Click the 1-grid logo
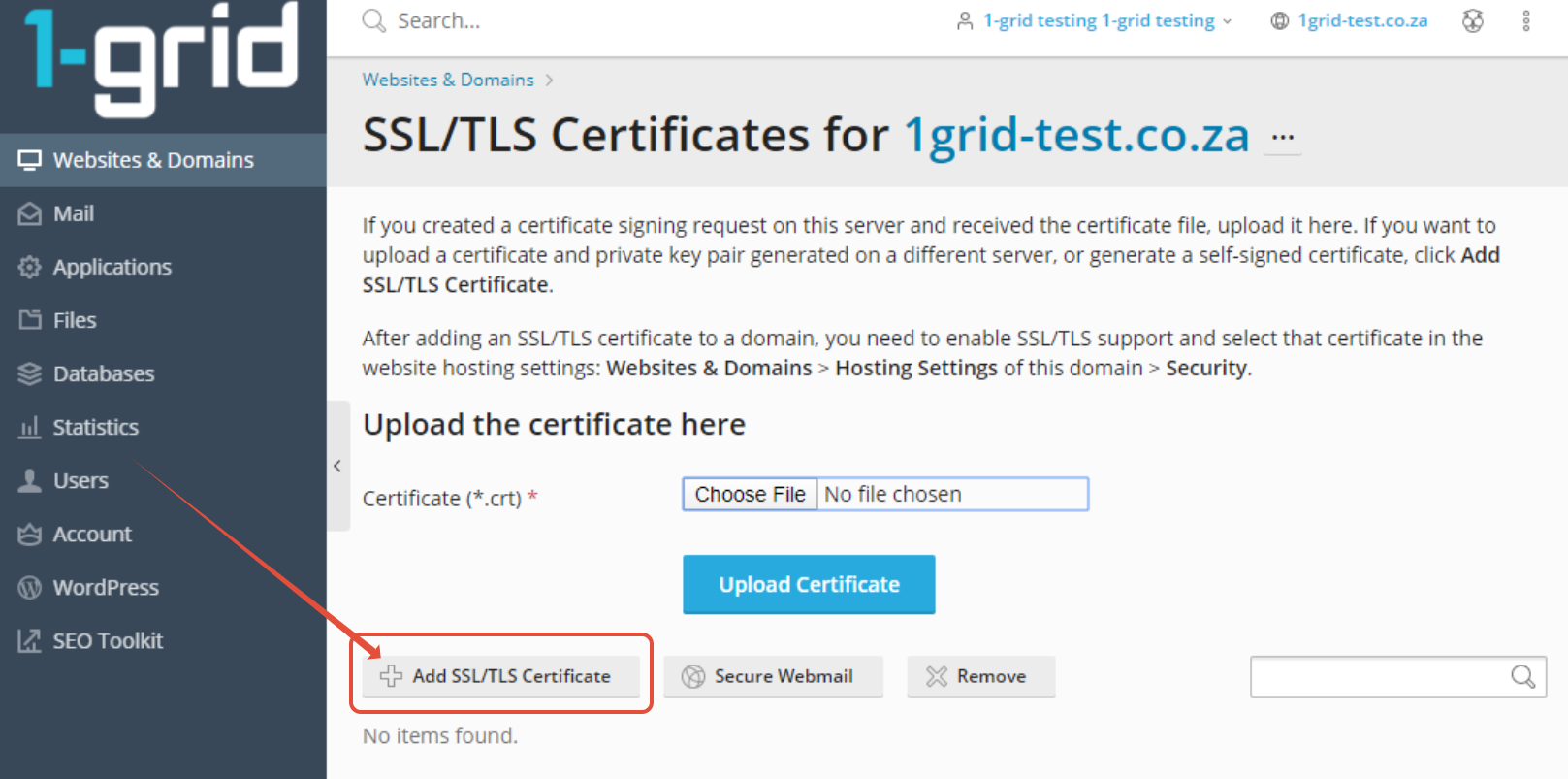Viewport: 1568px width, 779px height. [161, 60]
